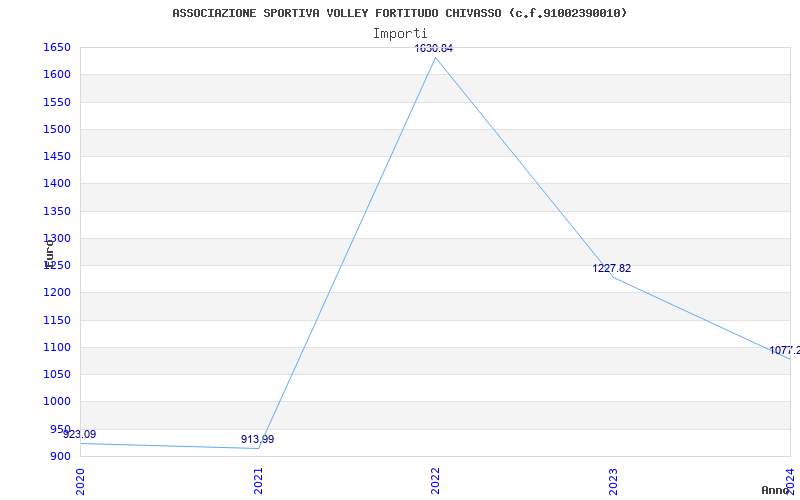Click the 1227.82 data label
The image size is (800, 500).
611,268
